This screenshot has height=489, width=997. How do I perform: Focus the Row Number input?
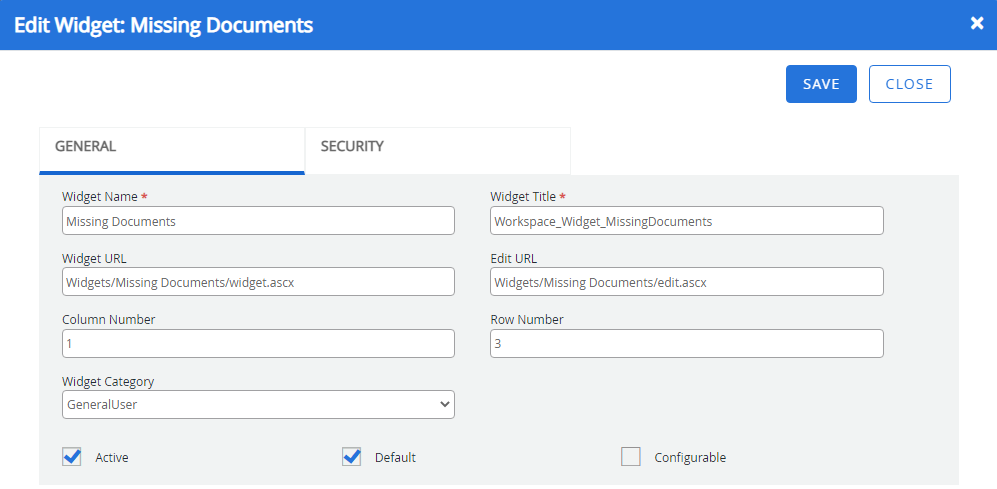(x=686, y=344)
